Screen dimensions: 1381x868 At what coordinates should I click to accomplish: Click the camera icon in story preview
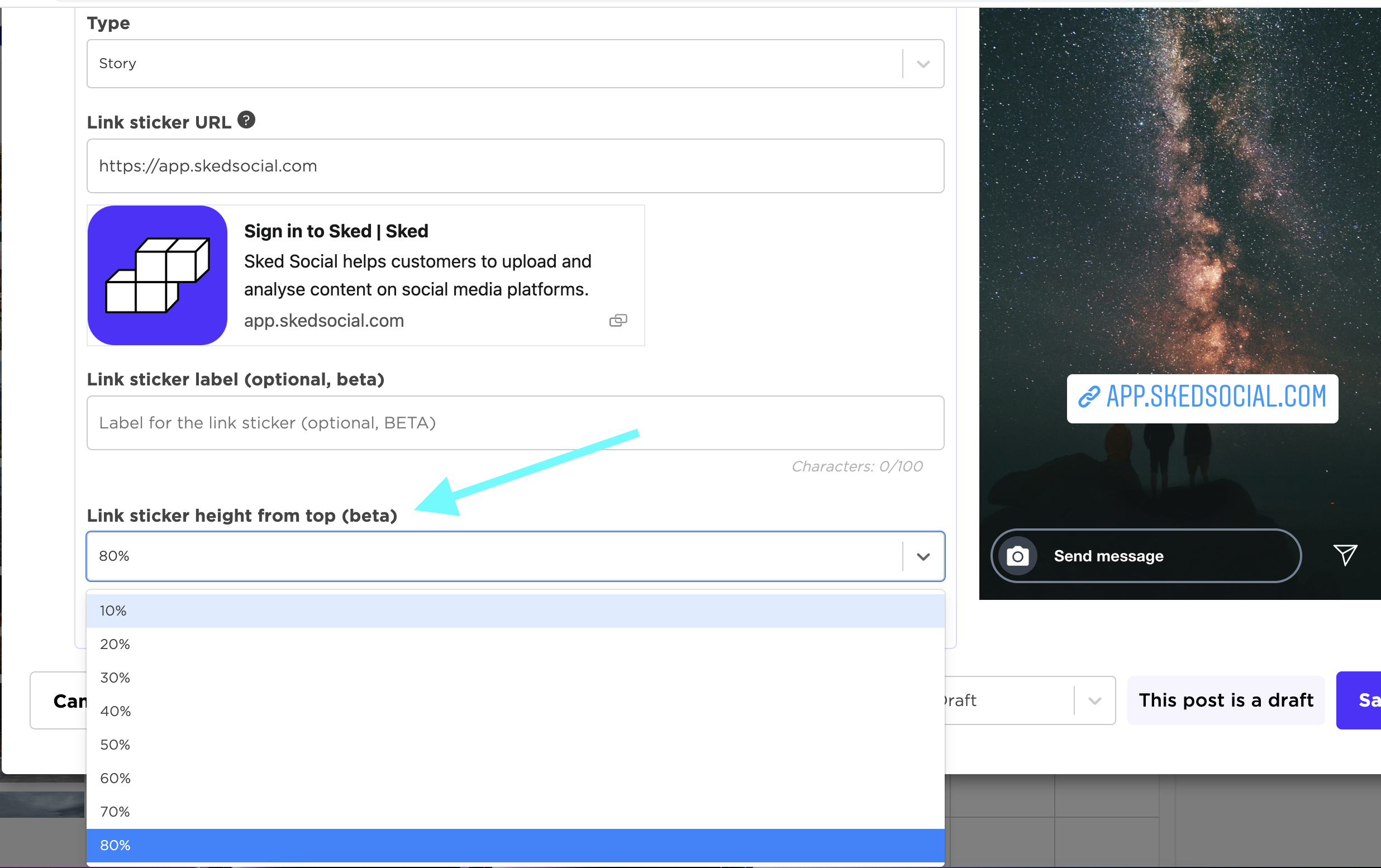[1017, 556]
